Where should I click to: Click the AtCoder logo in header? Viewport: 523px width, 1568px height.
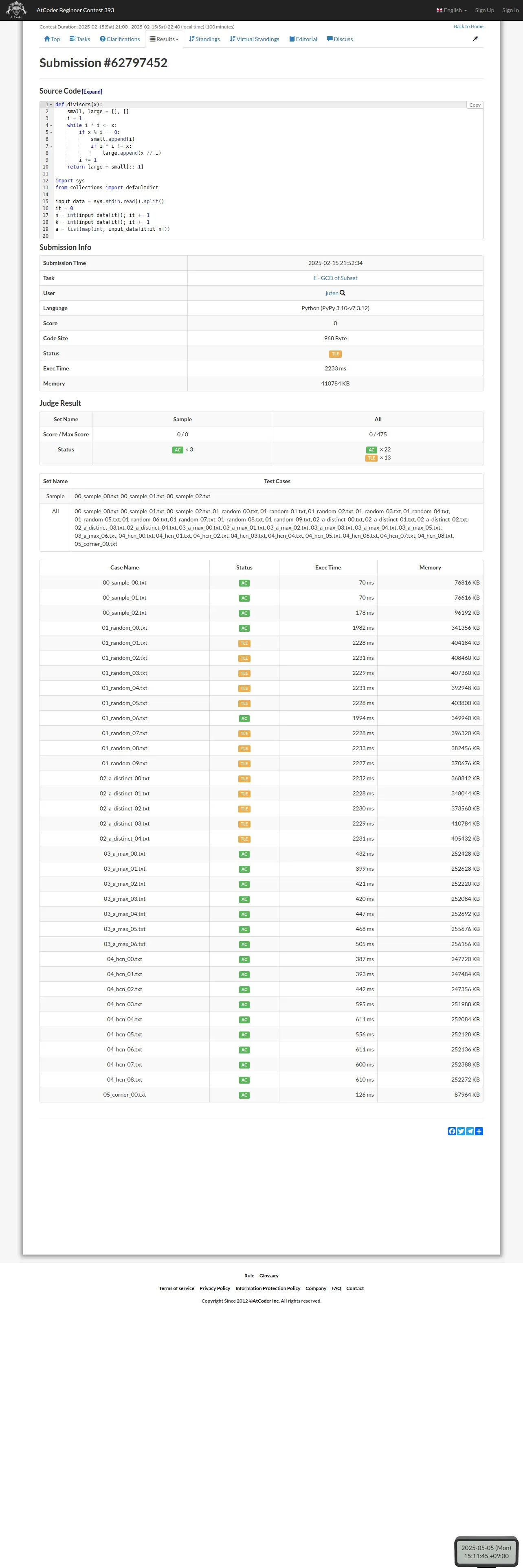point(16,10)
